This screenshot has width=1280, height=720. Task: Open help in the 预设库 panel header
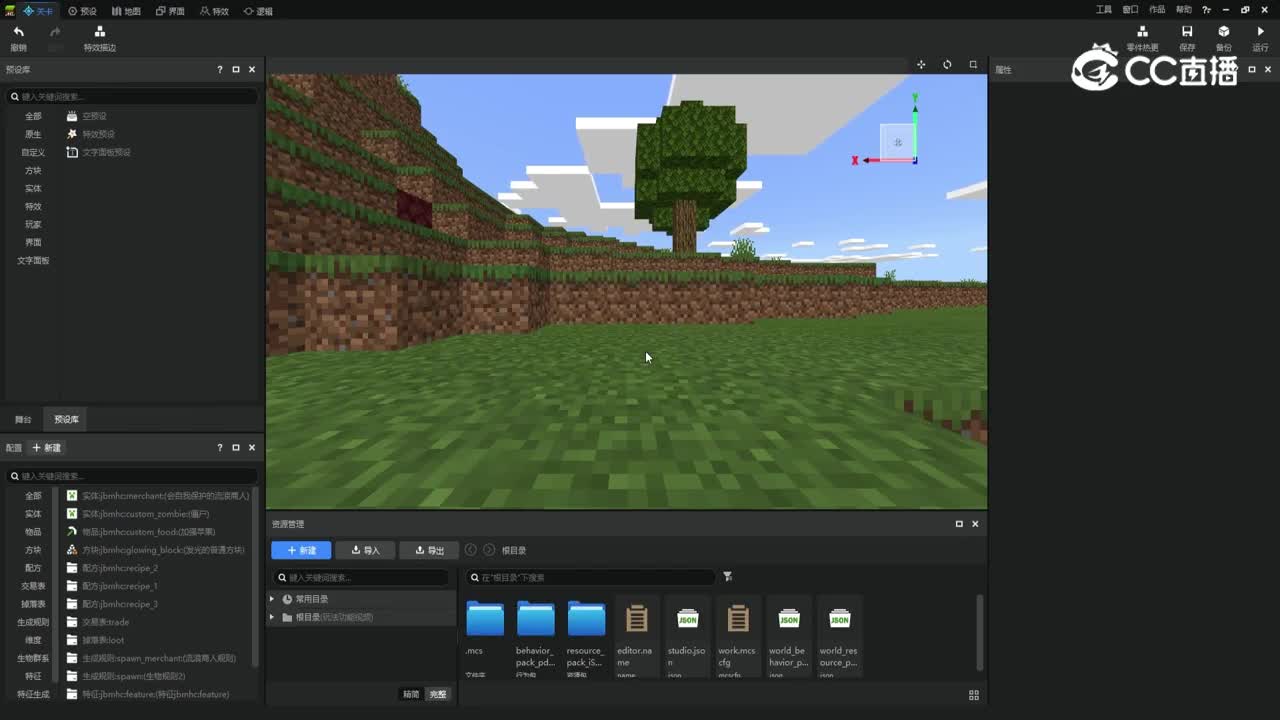click(x=220, y=70)
